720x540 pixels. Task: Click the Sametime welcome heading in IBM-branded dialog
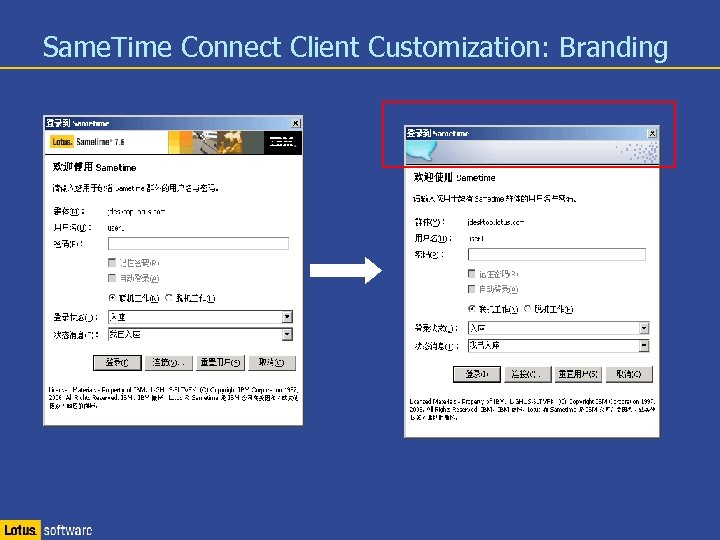tap(95, 167)
